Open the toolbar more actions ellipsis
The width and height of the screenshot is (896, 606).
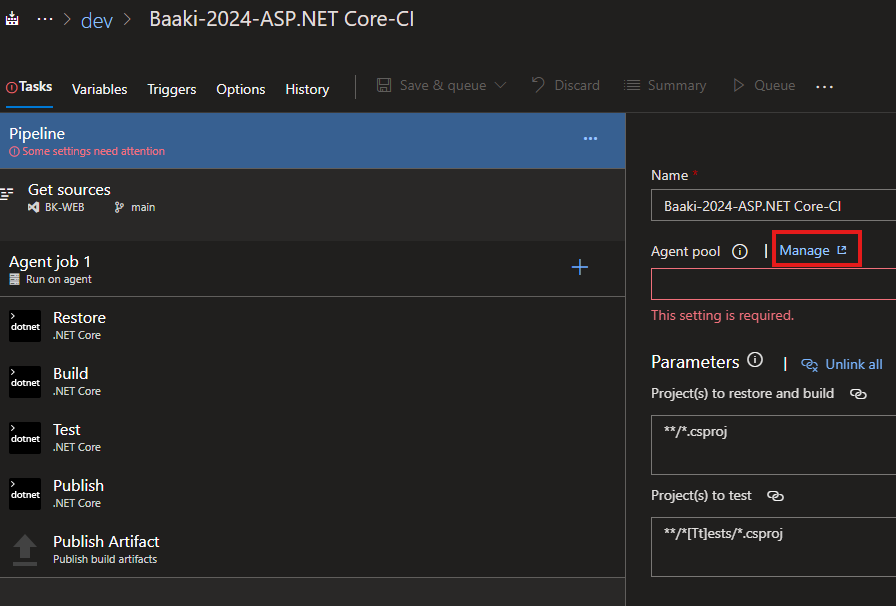pyautogui.click(x=824, y=86)
